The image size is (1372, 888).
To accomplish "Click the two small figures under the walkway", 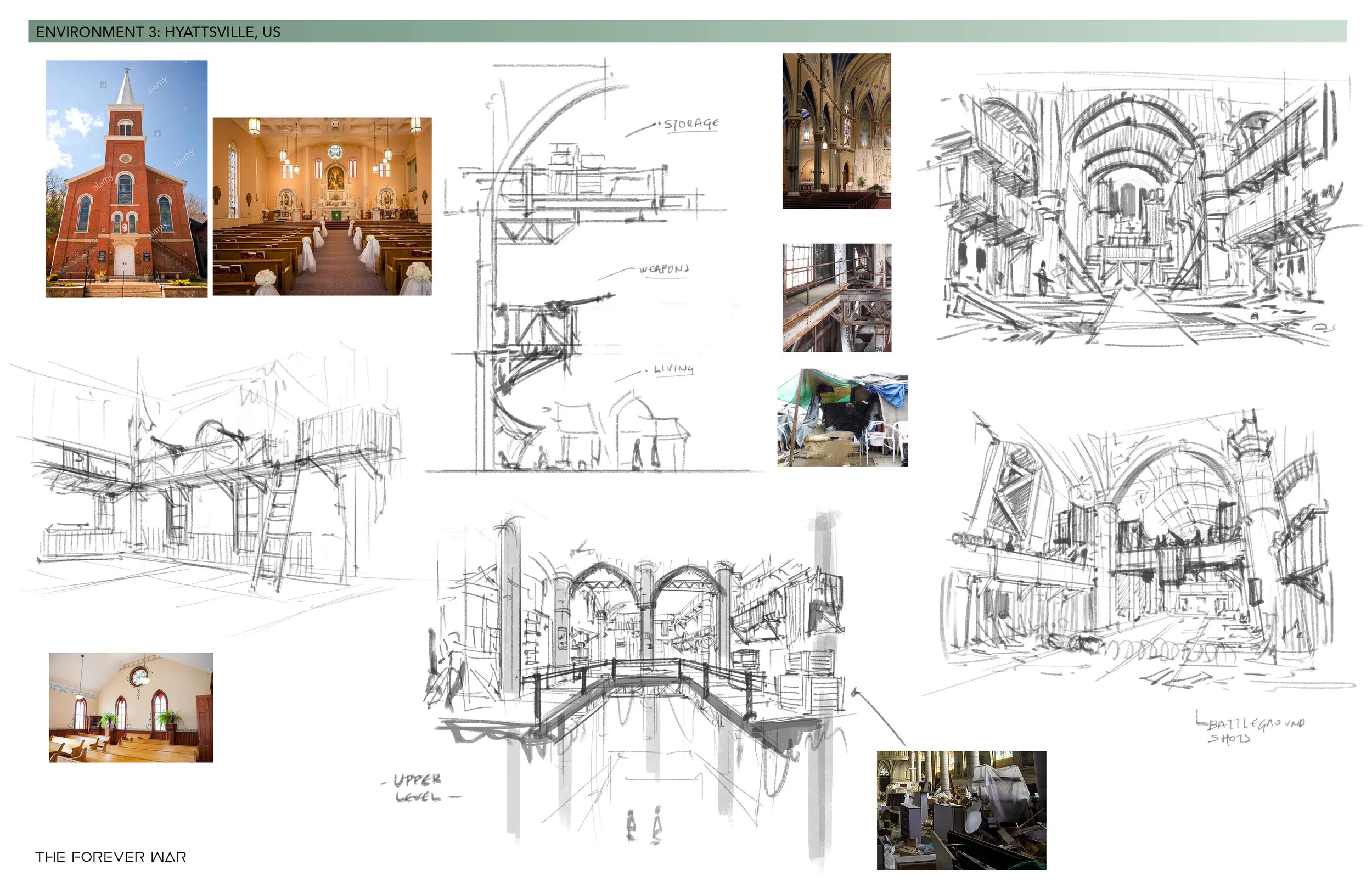I will [644, 825].
